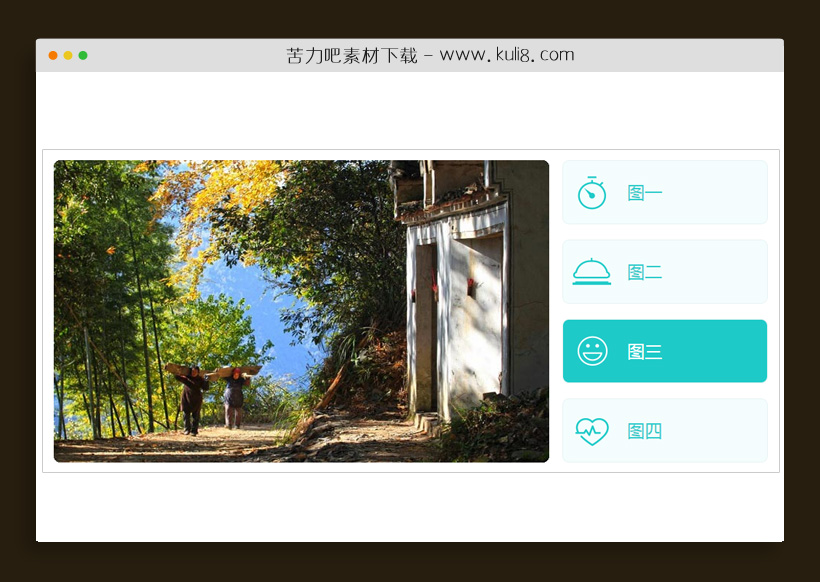Select the 图一 text label
The image size is (820, 582).
pyautogui.click(x=645, y=193)
